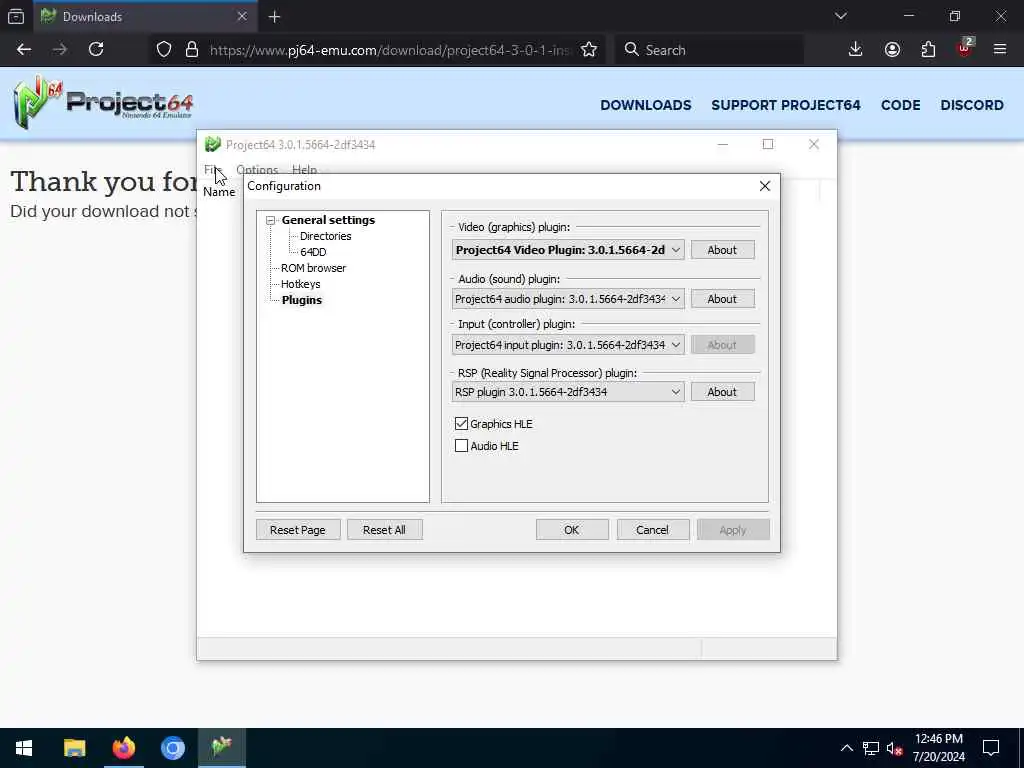Open Audio sound plugin dropdown
Image resolution: width=1024 pixels, height=768 pixels.
click(568, 299)
